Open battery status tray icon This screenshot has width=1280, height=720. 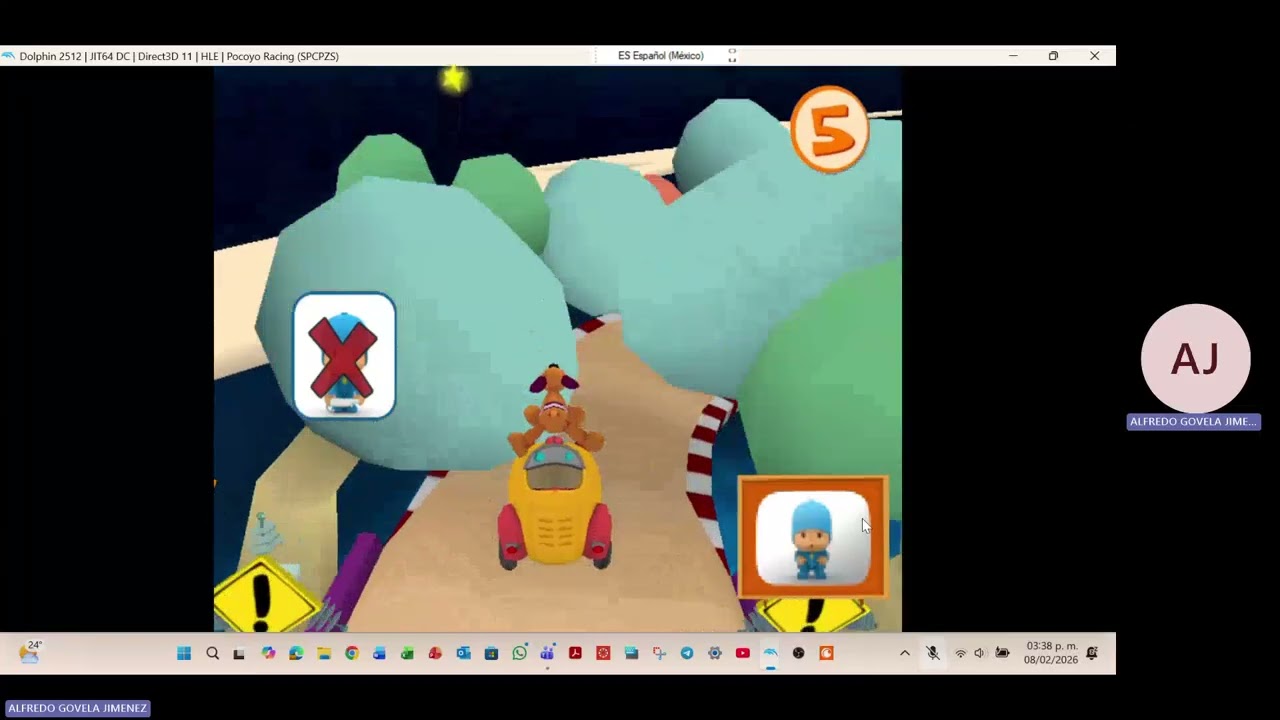tap(1002, 653)
